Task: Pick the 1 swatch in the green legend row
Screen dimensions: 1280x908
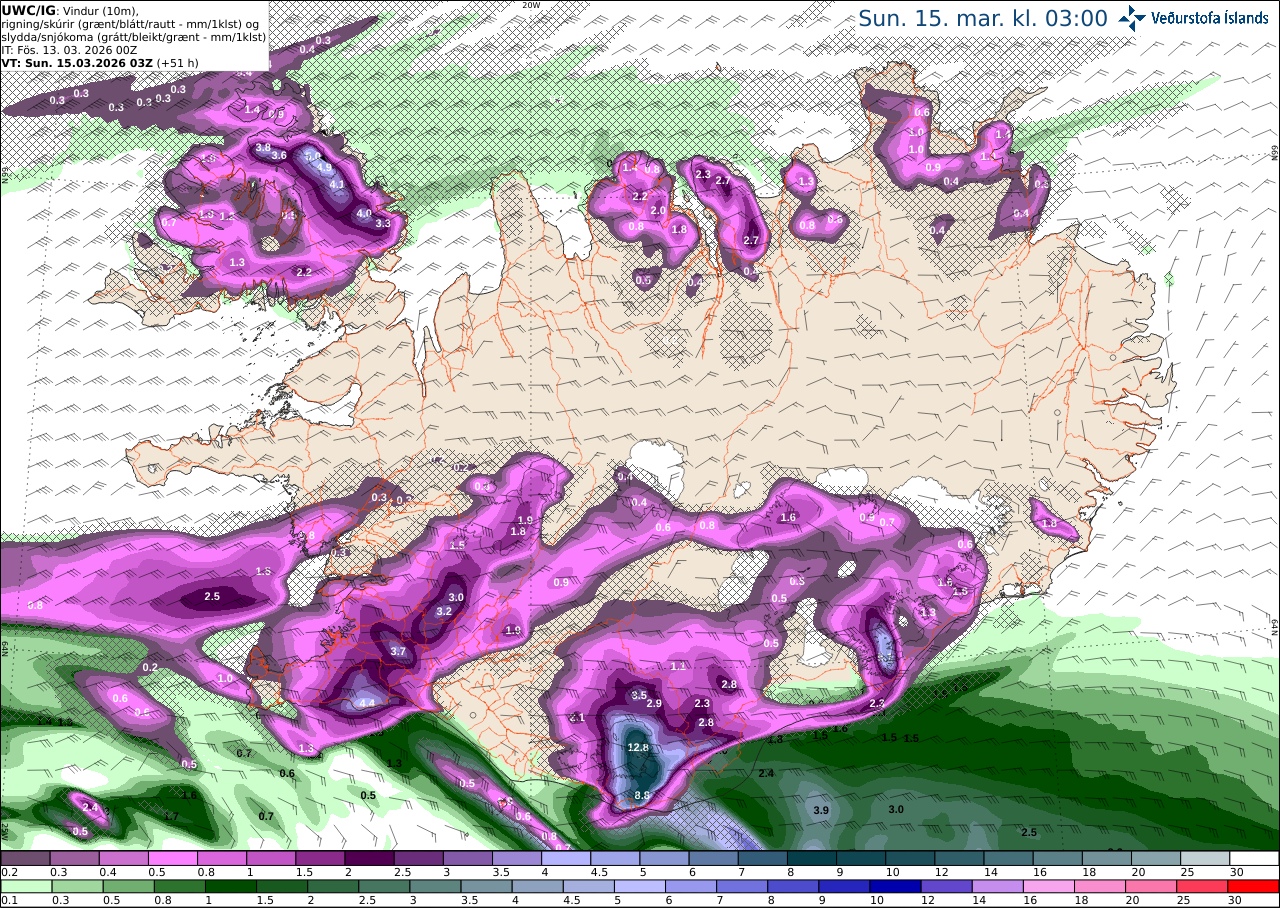Action: [x=232, y=886]
